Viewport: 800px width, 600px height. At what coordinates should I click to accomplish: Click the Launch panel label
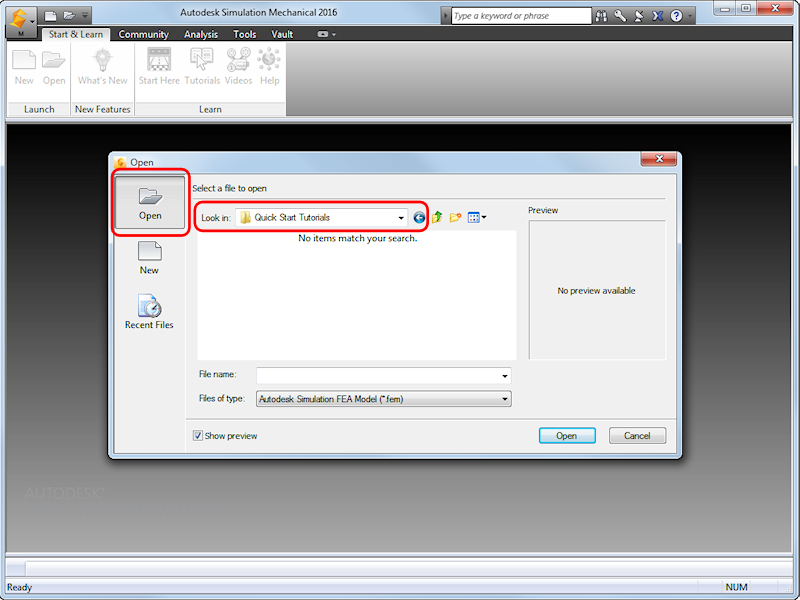point(39,109)
